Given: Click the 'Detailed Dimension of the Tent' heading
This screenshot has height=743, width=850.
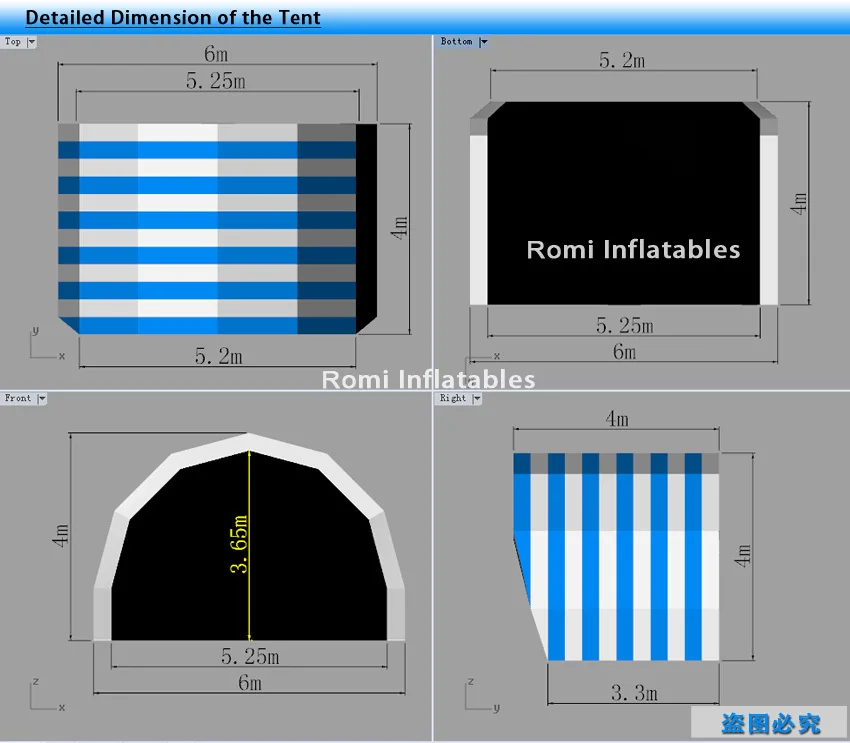Looking at the screenshot, I should [x=173, y=17].
